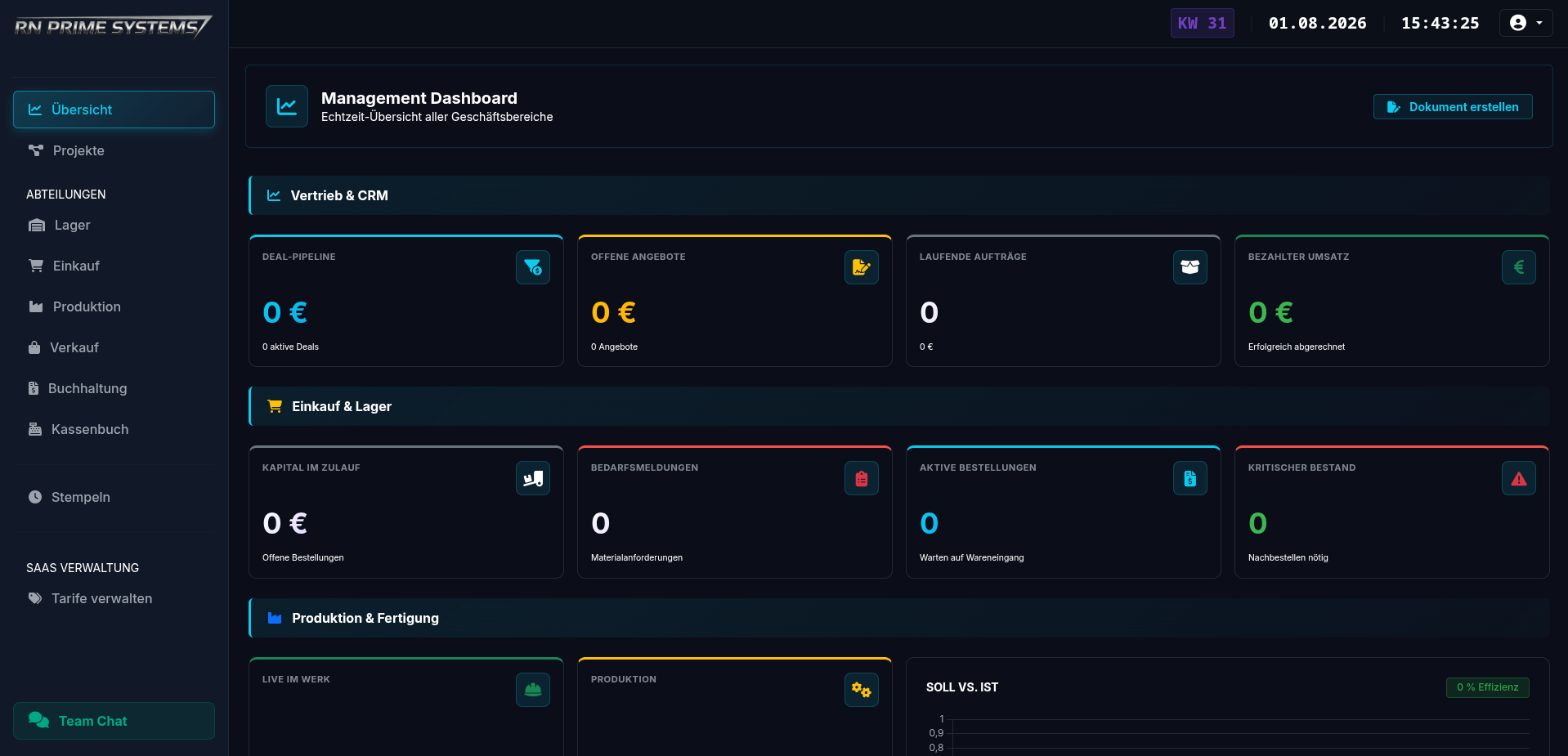Click the Aktive Bestellungen invoice icon
This screenshot has width=1568, height=756.
[x=1190, y=478]
